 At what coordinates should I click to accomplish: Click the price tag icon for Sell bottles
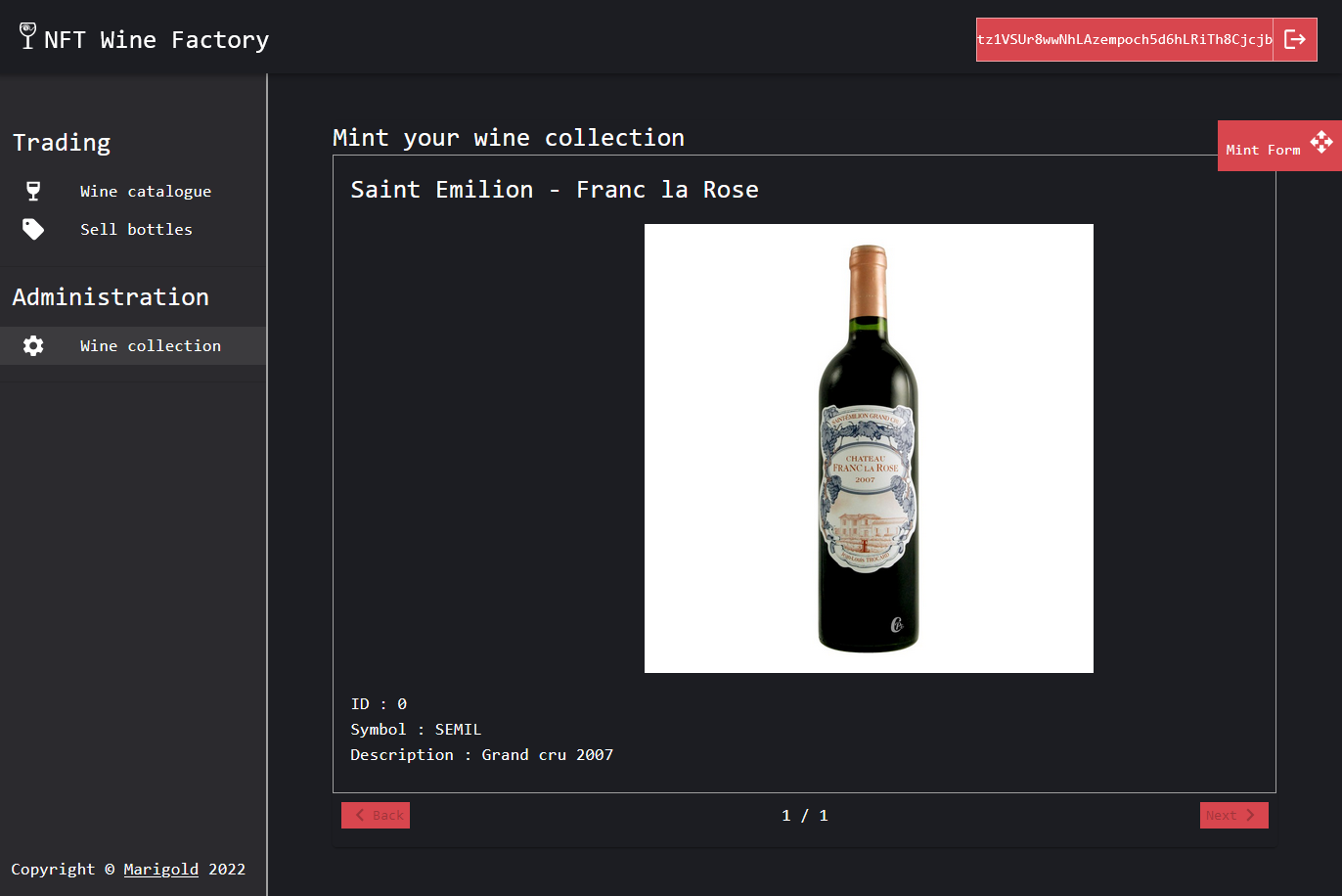coord(33,229)
